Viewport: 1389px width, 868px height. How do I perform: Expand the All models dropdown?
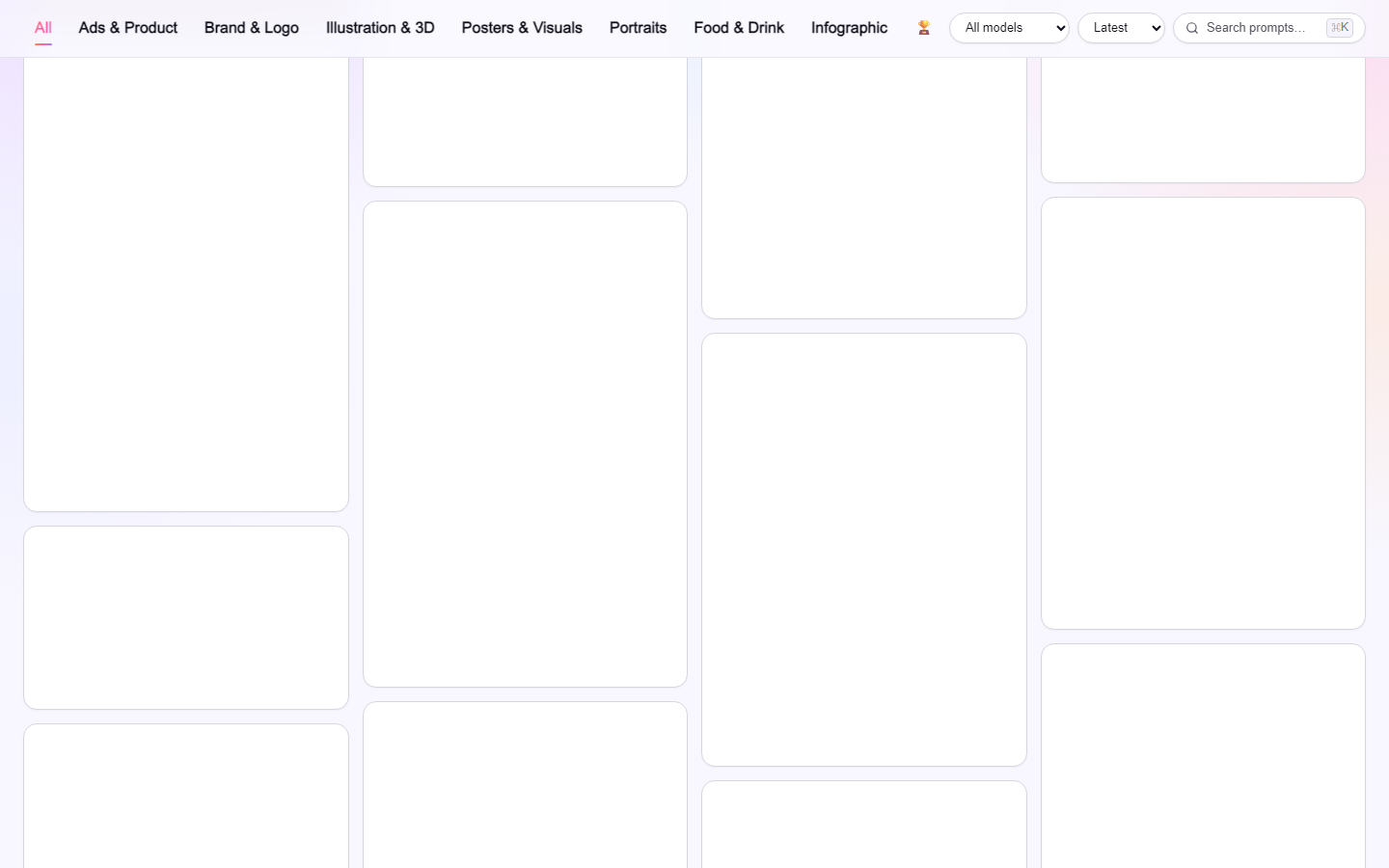click(x=1009, y=28)
